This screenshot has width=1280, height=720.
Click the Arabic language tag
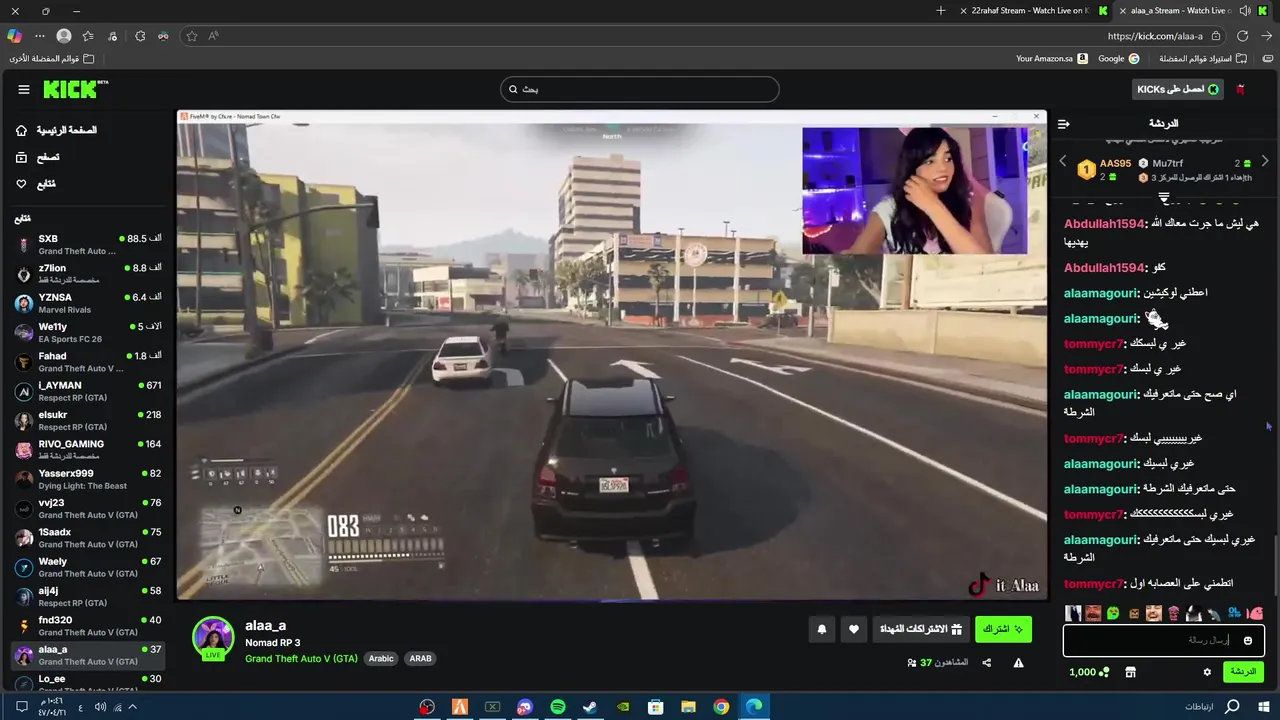tap(381, 658)
